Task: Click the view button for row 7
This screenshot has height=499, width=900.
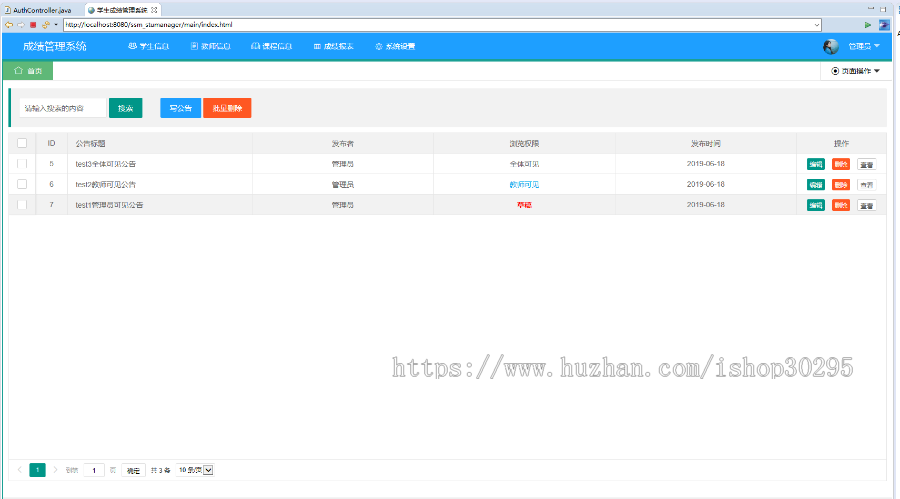Action: [x=867, y=205]
